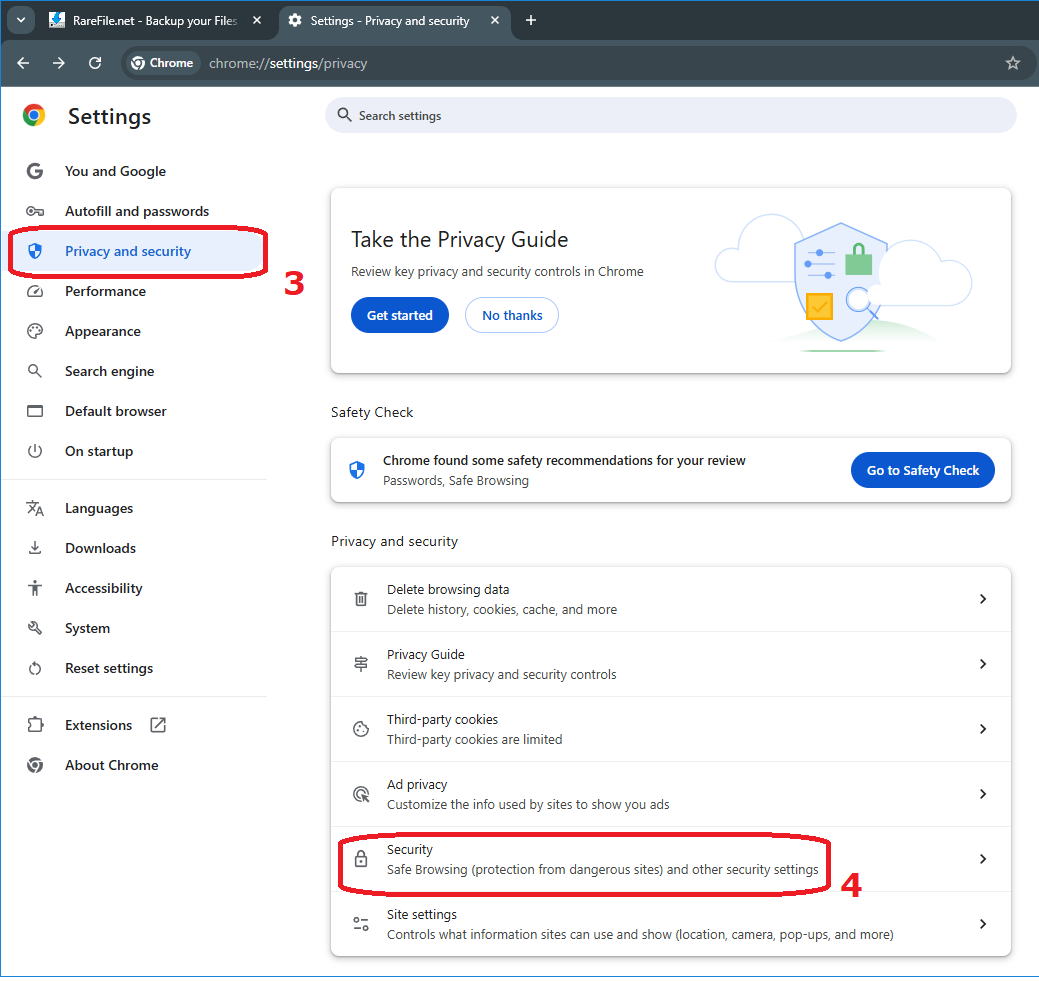
Task: Focus the Search settings field
Action: click(670, 116)
